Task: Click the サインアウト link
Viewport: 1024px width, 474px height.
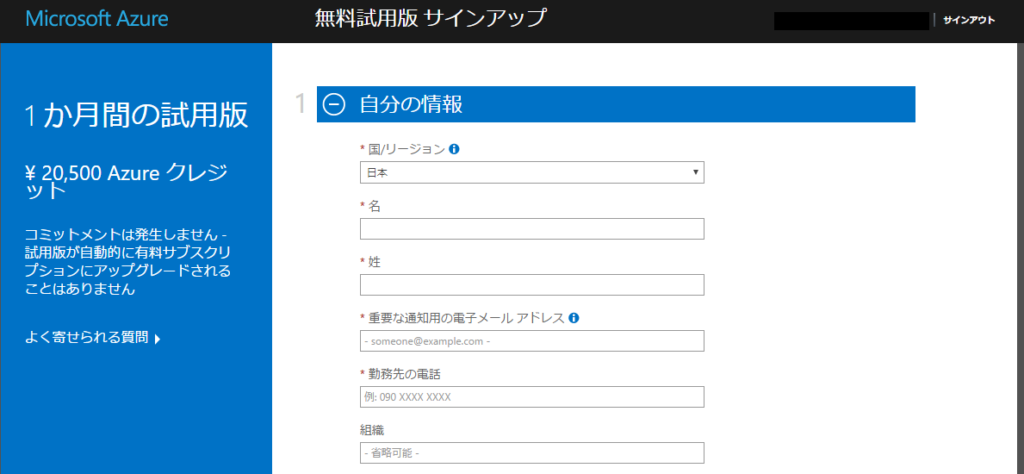Action: pyautogui.click(x=968, y=20)
